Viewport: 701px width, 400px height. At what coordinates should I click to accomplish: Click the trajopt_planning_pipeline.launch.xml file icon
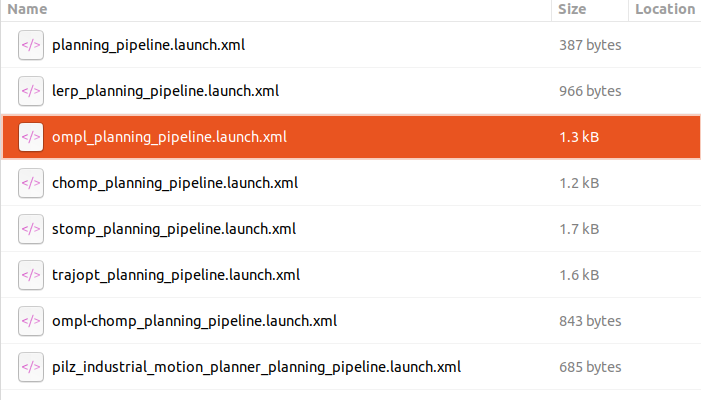pos(31,275)
